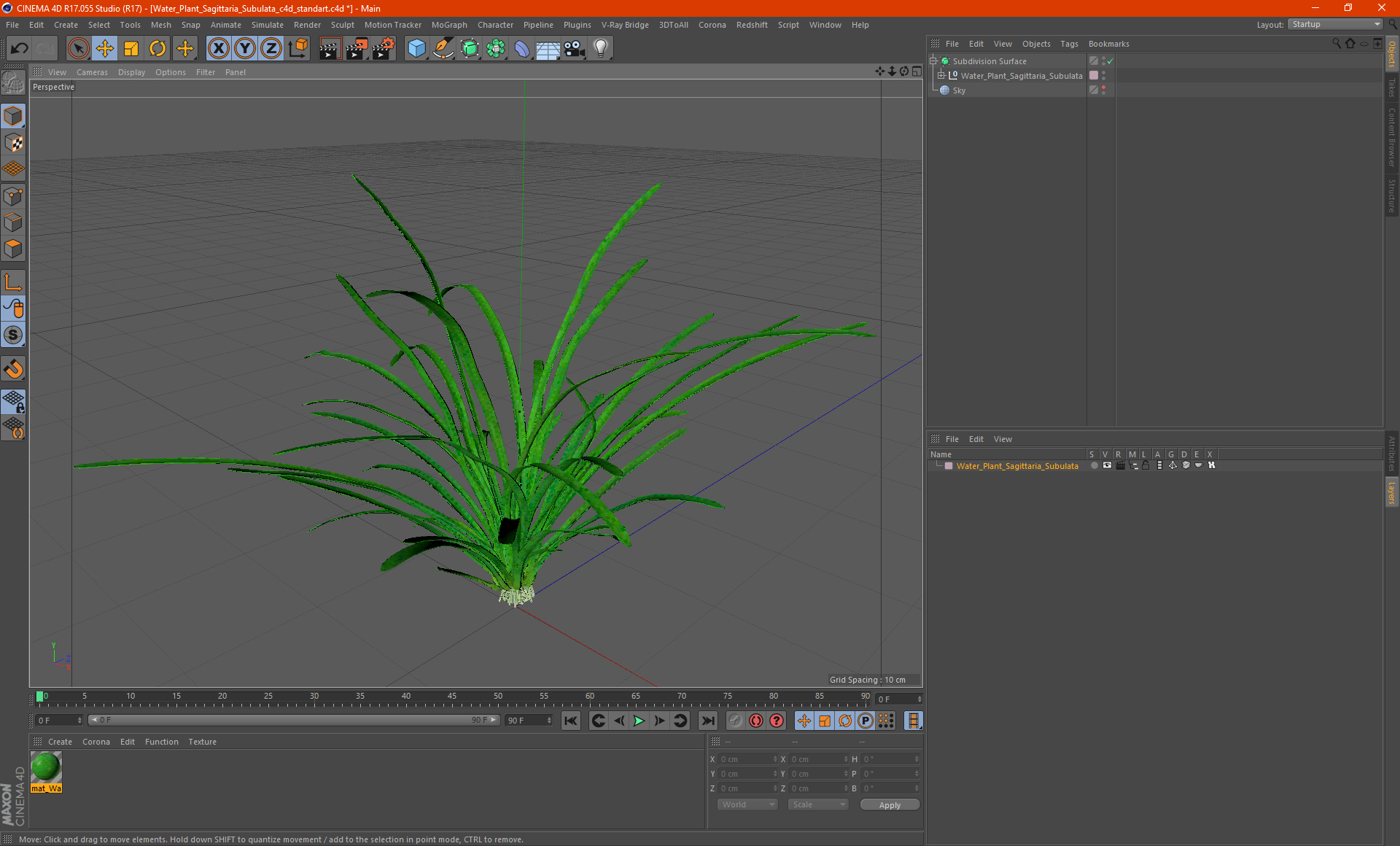Switch to Texture mode
The image size is (1400, 846).
pos(13,143)
